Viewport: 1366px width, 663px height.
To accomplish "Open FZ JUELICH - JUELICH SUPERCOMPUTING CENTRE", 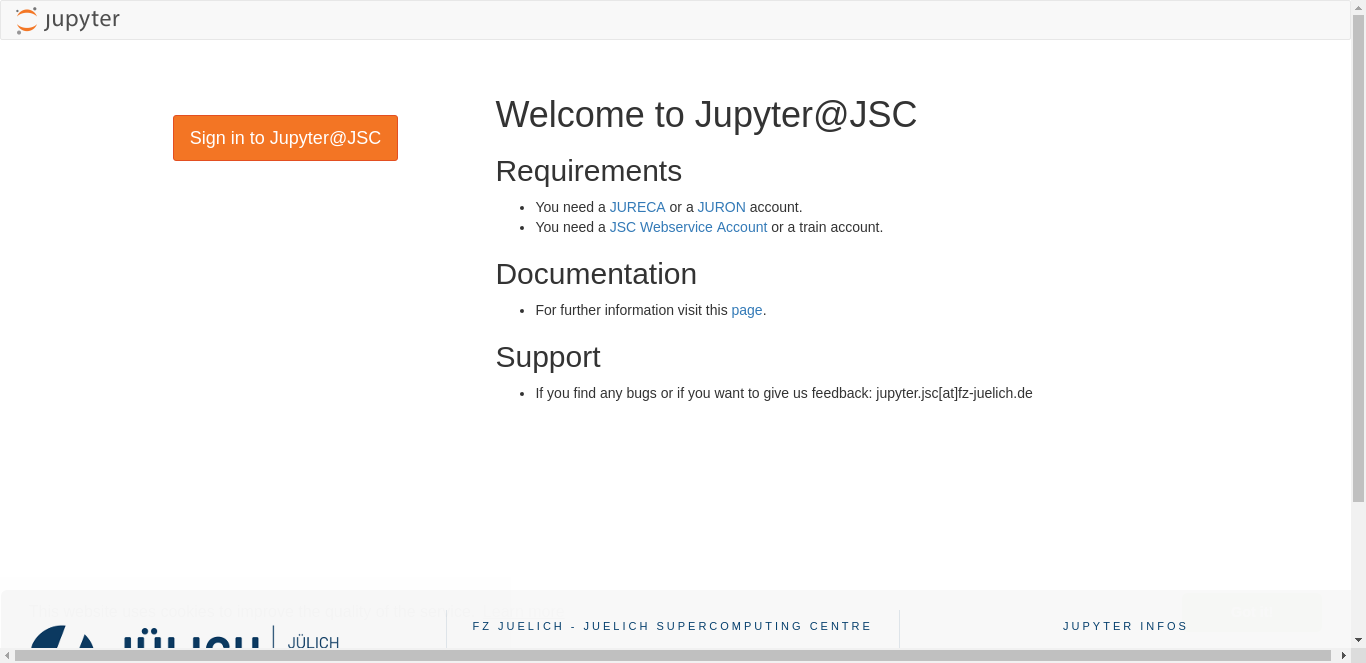I will click(672, 626).
